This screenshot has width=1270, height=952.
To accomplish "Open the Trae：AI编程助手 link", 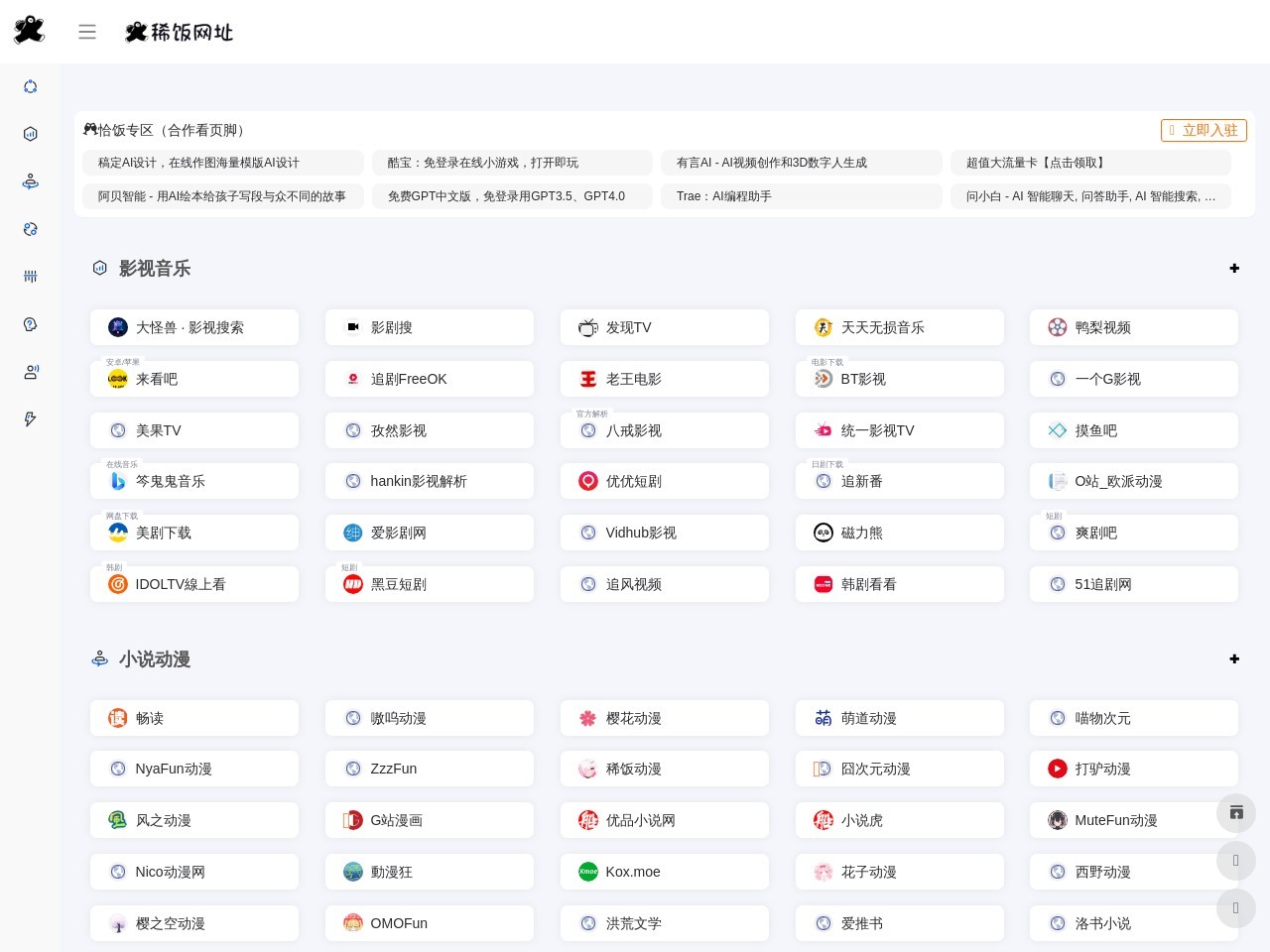I will point(802,196).
